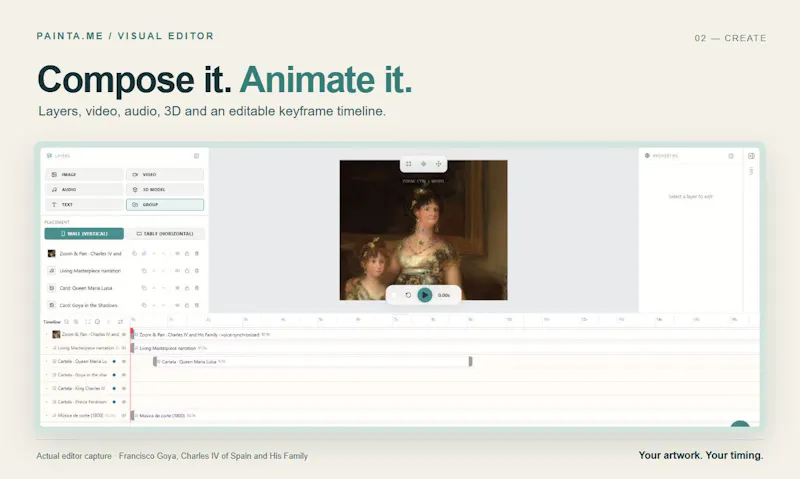This screenshot has height=479, width=800.
Task: Create a new Group layer
Action: coord(165,205)
